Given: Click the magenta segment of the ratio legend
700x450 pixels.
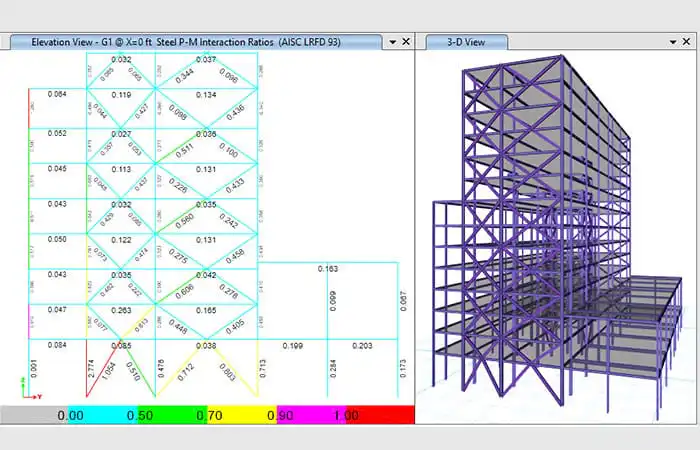Looking at the screenshot, I should [312, 415].
